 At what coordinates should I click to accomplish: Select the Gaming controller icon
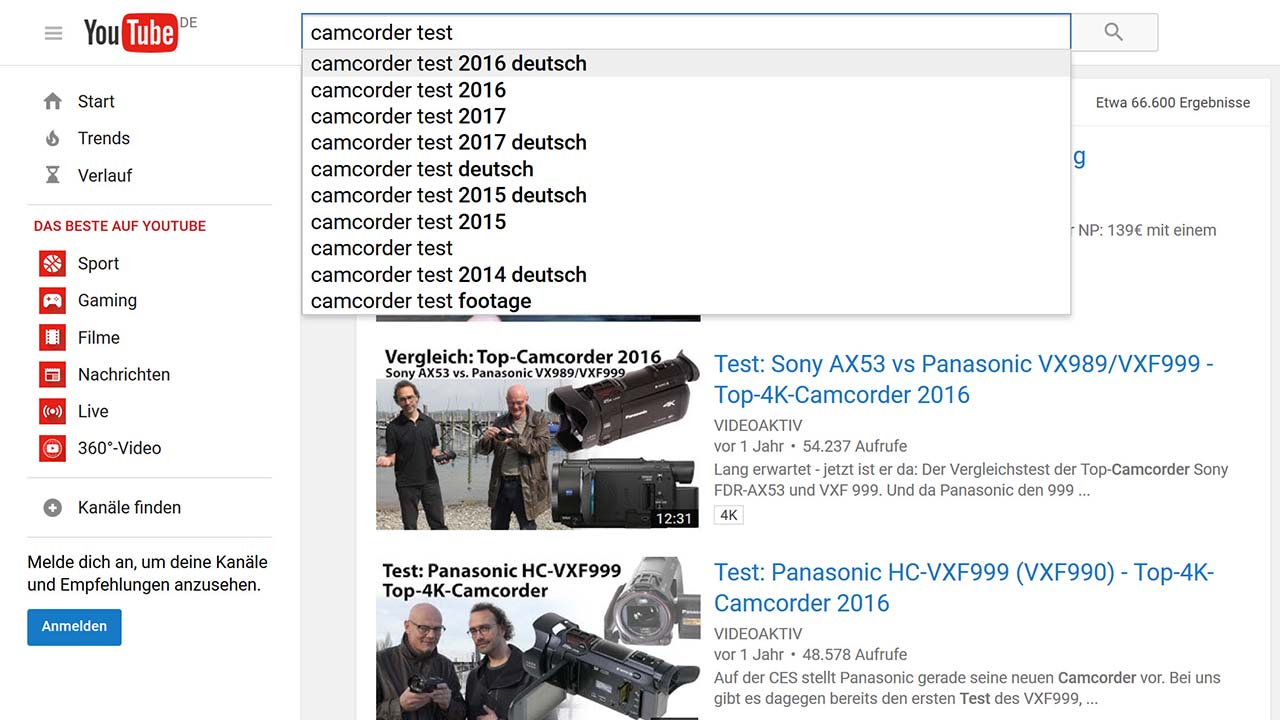click(x=52, y=300)
